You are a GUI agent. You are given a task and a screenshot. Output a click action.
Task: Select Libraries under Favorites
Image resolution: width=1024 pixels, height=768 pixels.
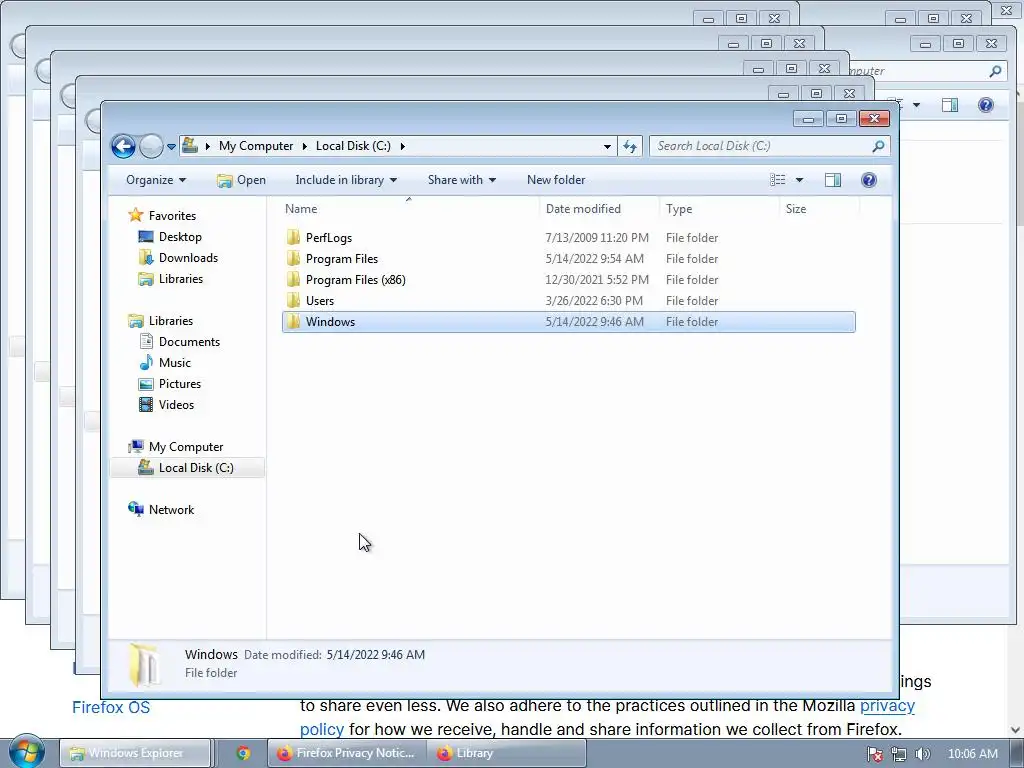[180, 278]
